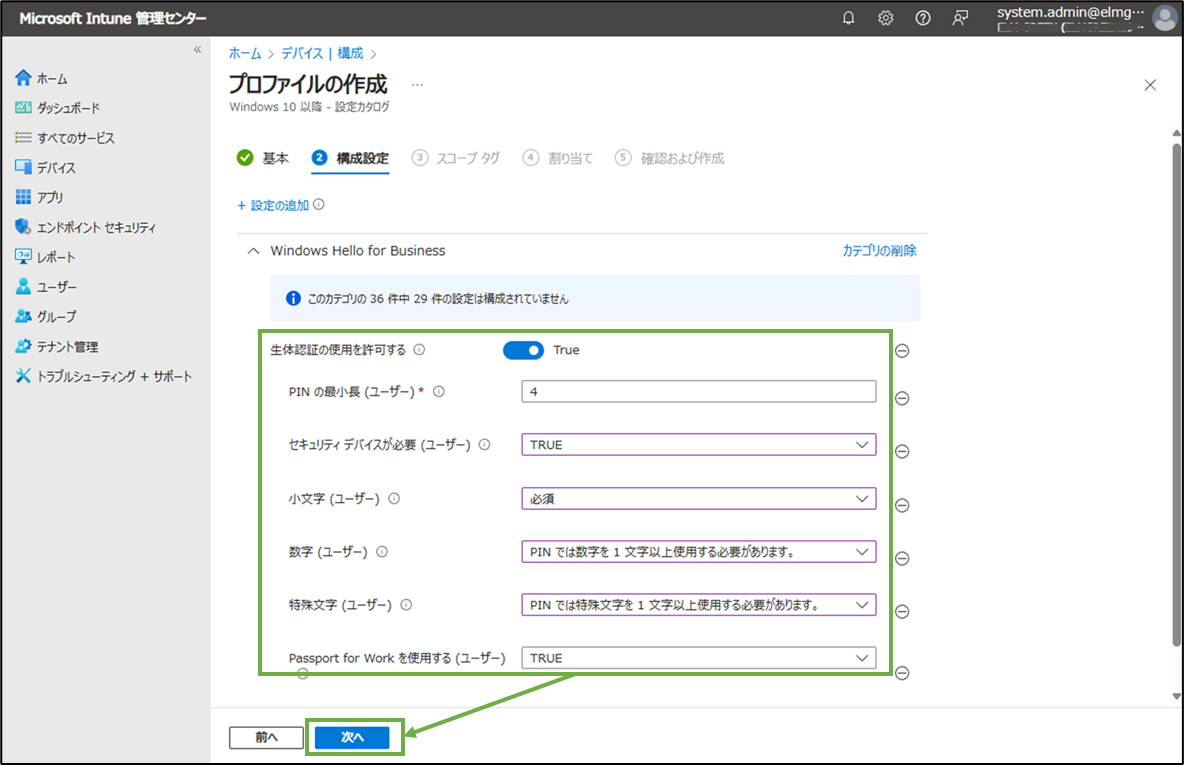
Task: Click the info icon beside PIN の最小長
Action: coord(439,391)
